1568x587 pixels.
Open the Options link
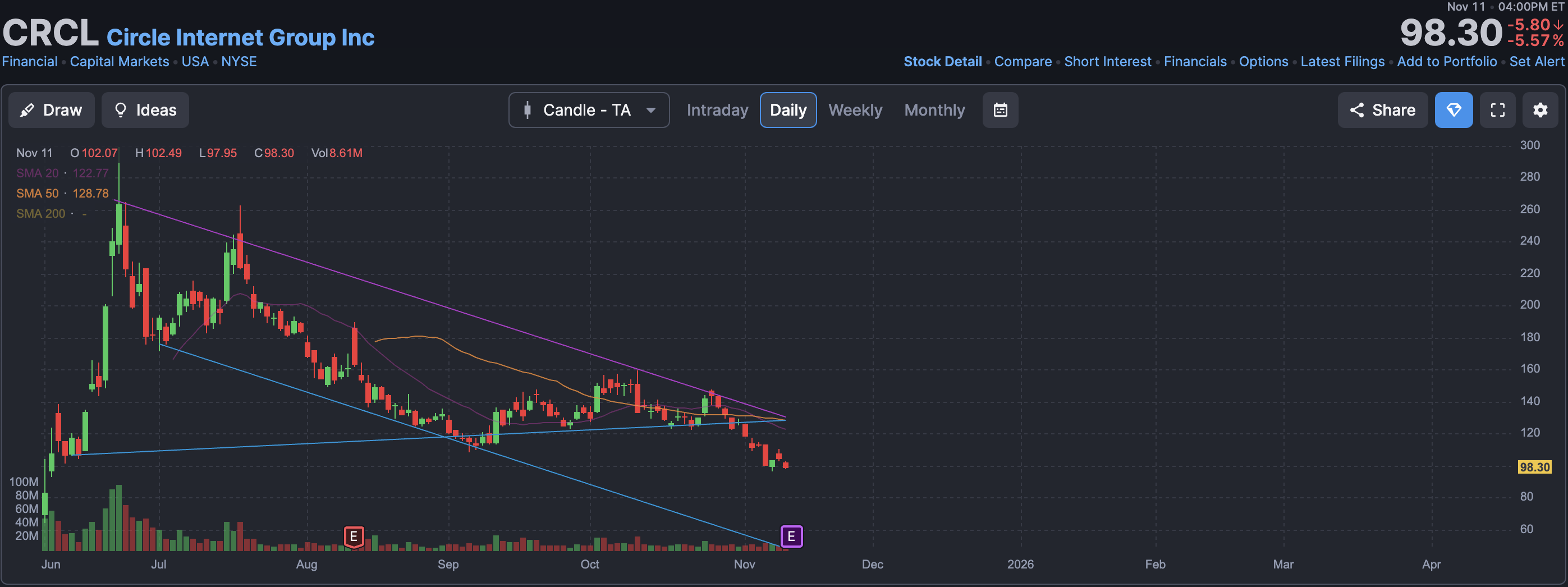click(1263, 62)
